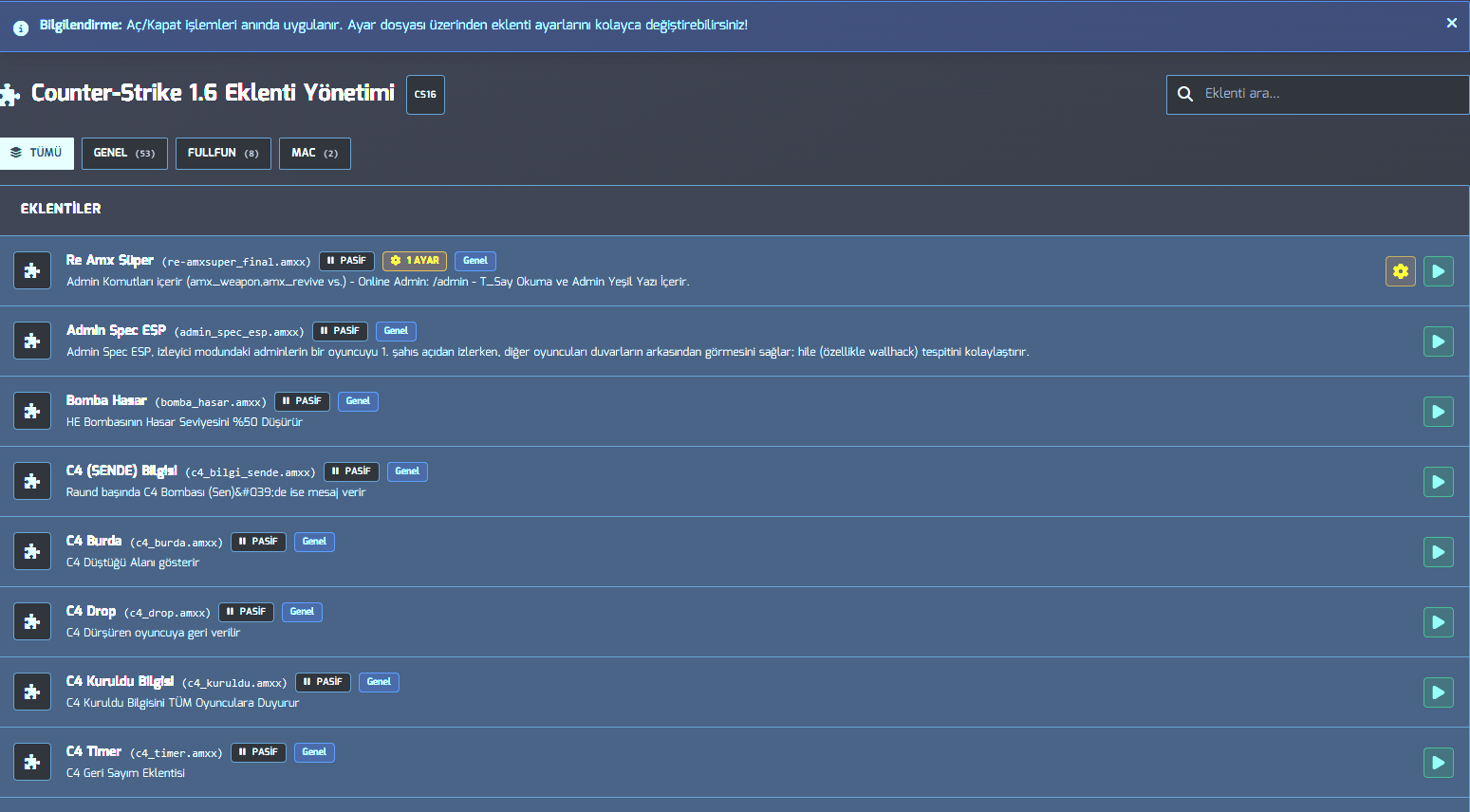Click the c4_bilgi_sende.amxx filename
Image resolution: width=1470 pixels, height=812 pixels.
[x=251, y=472]
